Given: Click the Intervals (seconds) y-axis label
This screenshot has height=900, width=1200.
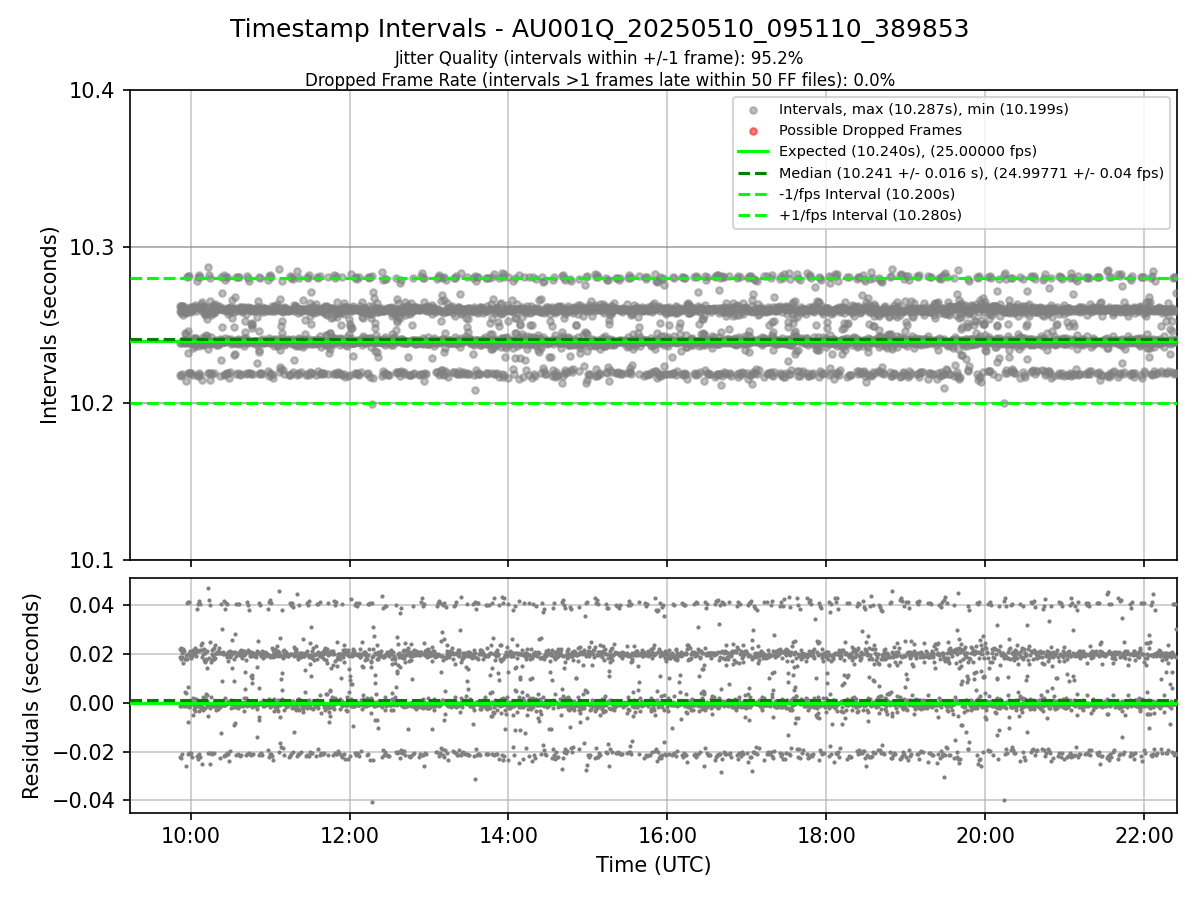Looking at the screenshot, I should click(50, 325).
